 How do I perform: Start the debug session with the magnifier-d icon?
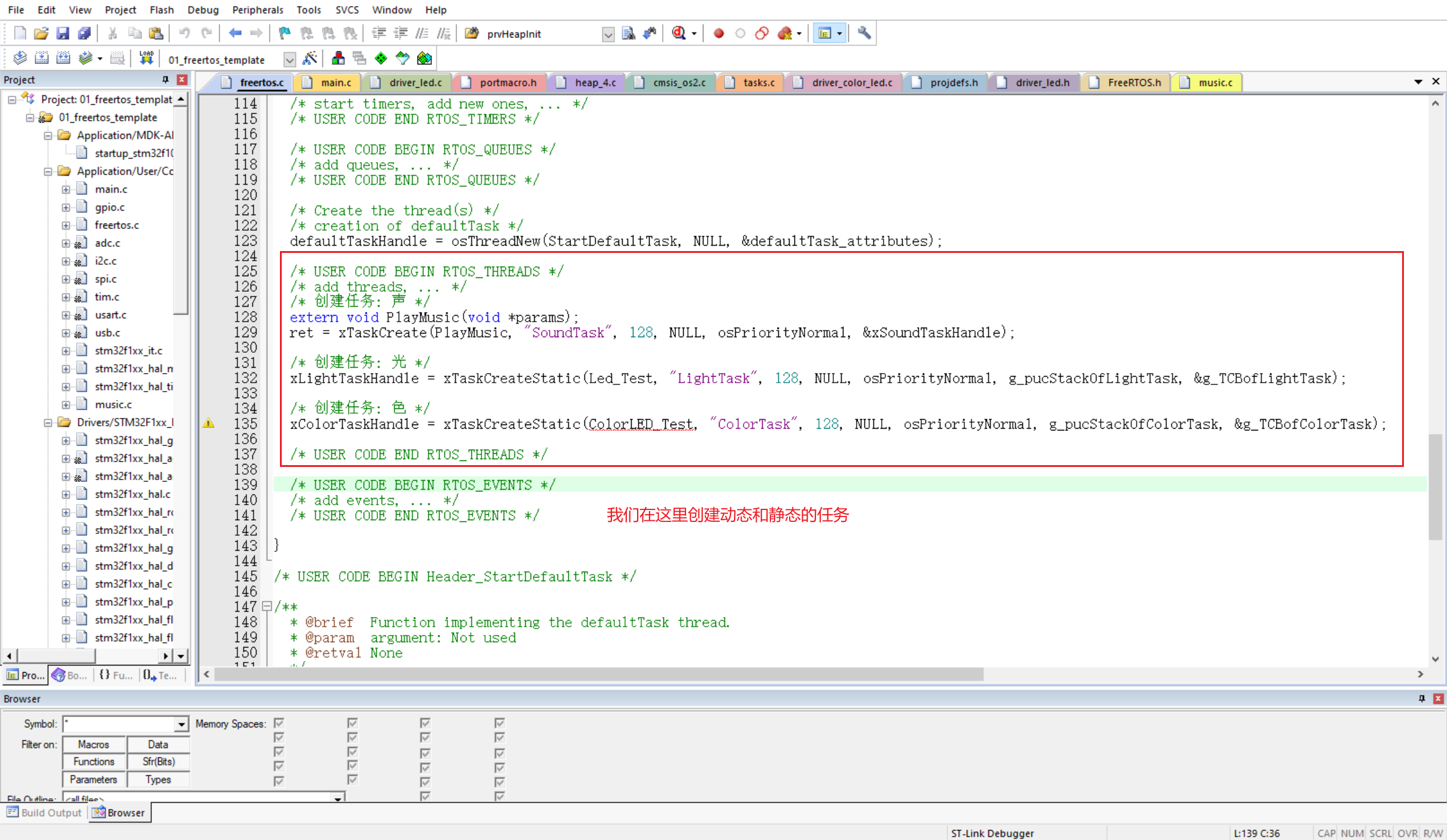pyautogui.click(x=678, y=33)
